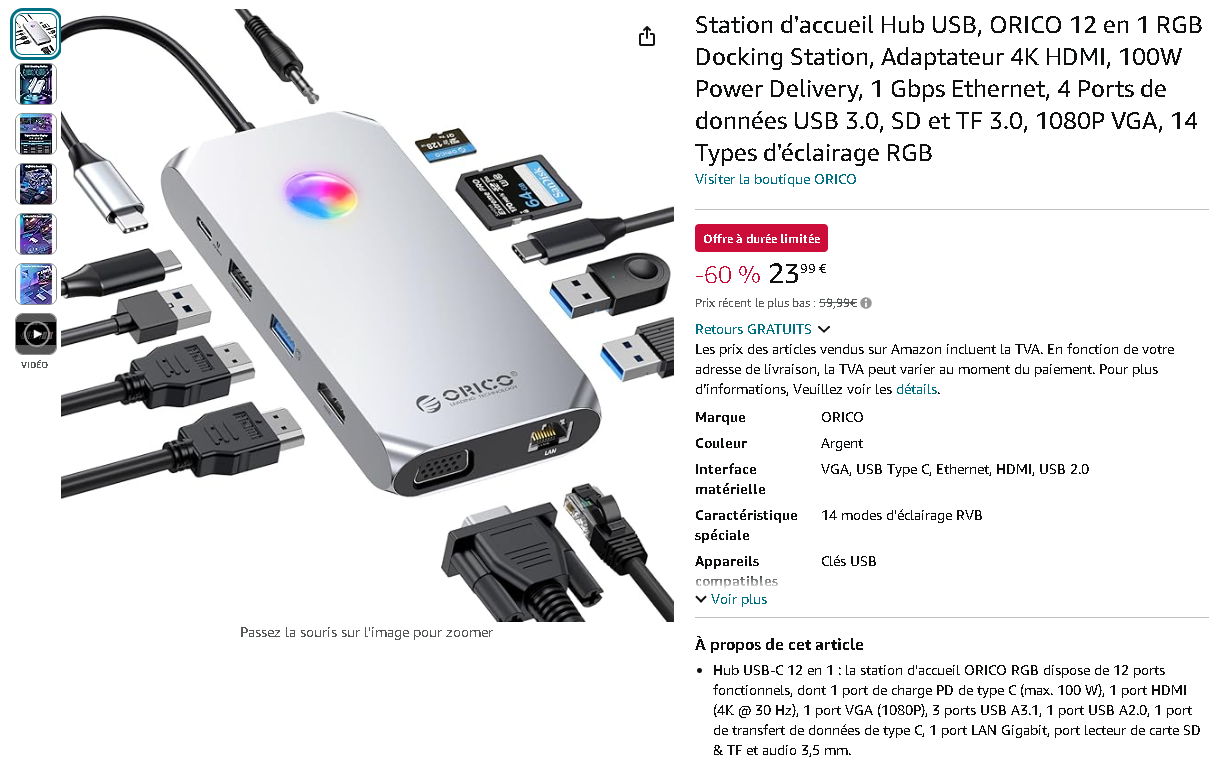Expand the Retours GRATUITS dropdown

pyautogui.click(x=763, y=329)
